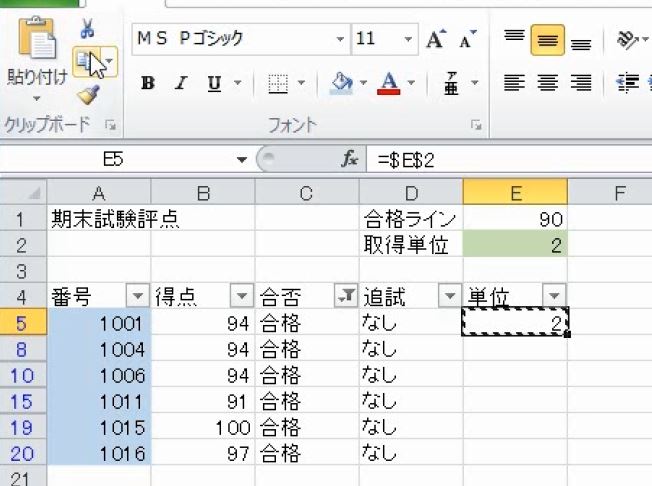Align text right
The image size is (652, 486).
[x=581, y=82]
